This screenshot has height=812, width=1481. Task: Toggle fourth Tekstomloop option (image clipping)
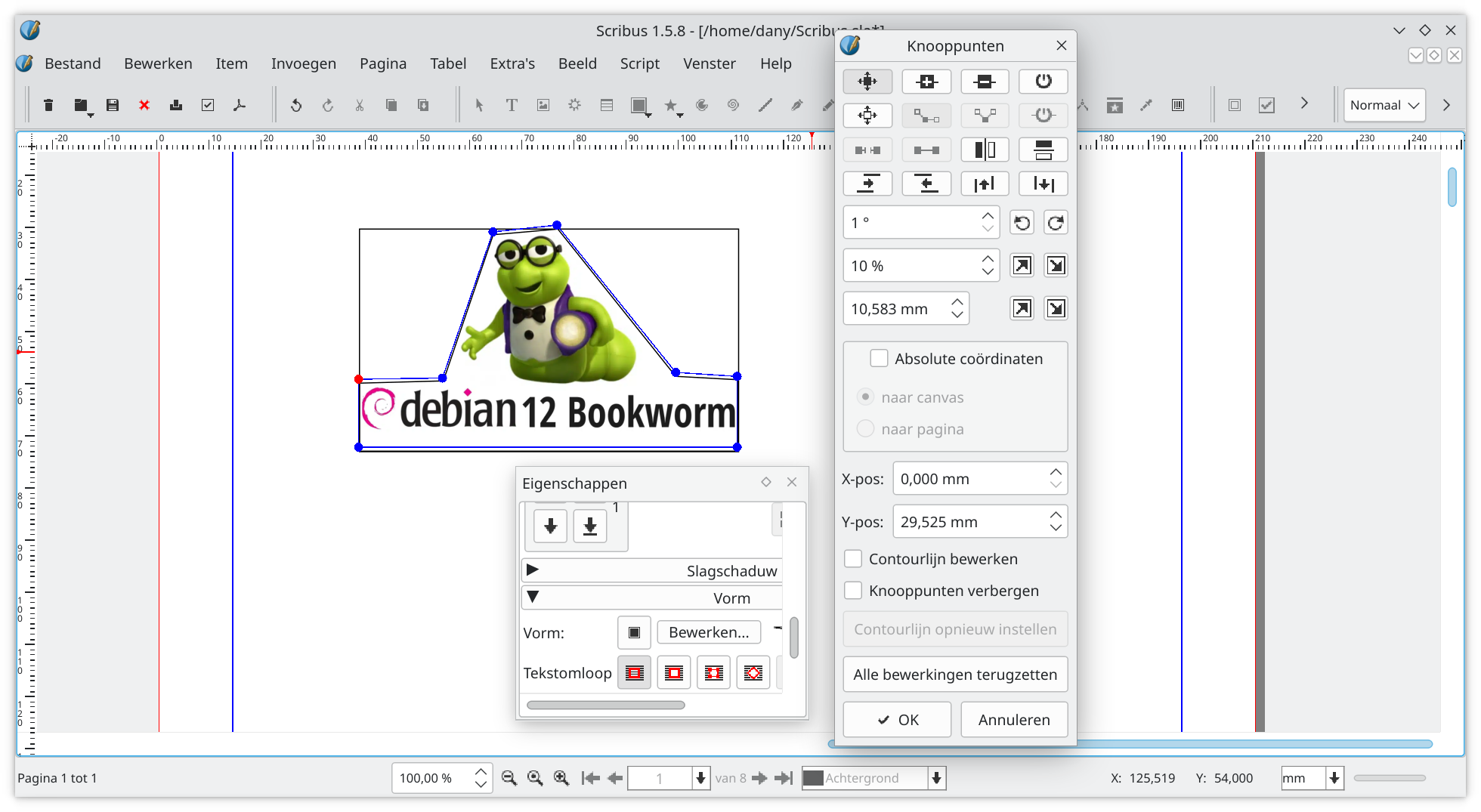pyautogui.click(x=753, y=672)
